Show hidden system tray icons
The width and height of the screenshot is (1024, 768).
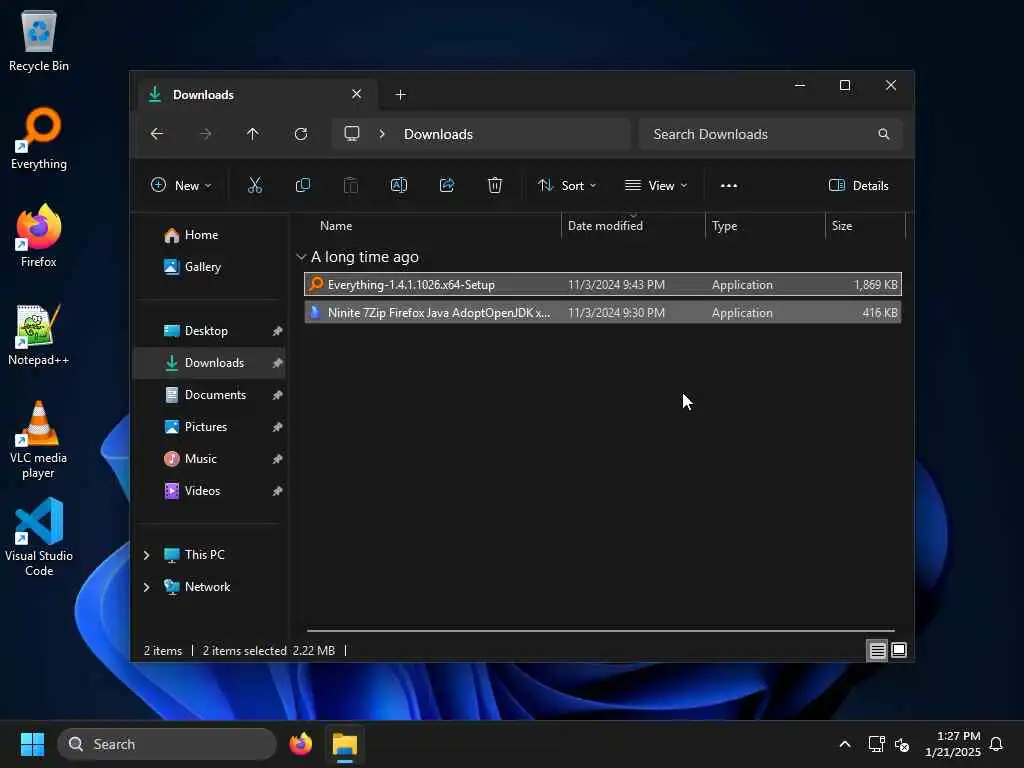click(x=844, y=744)
